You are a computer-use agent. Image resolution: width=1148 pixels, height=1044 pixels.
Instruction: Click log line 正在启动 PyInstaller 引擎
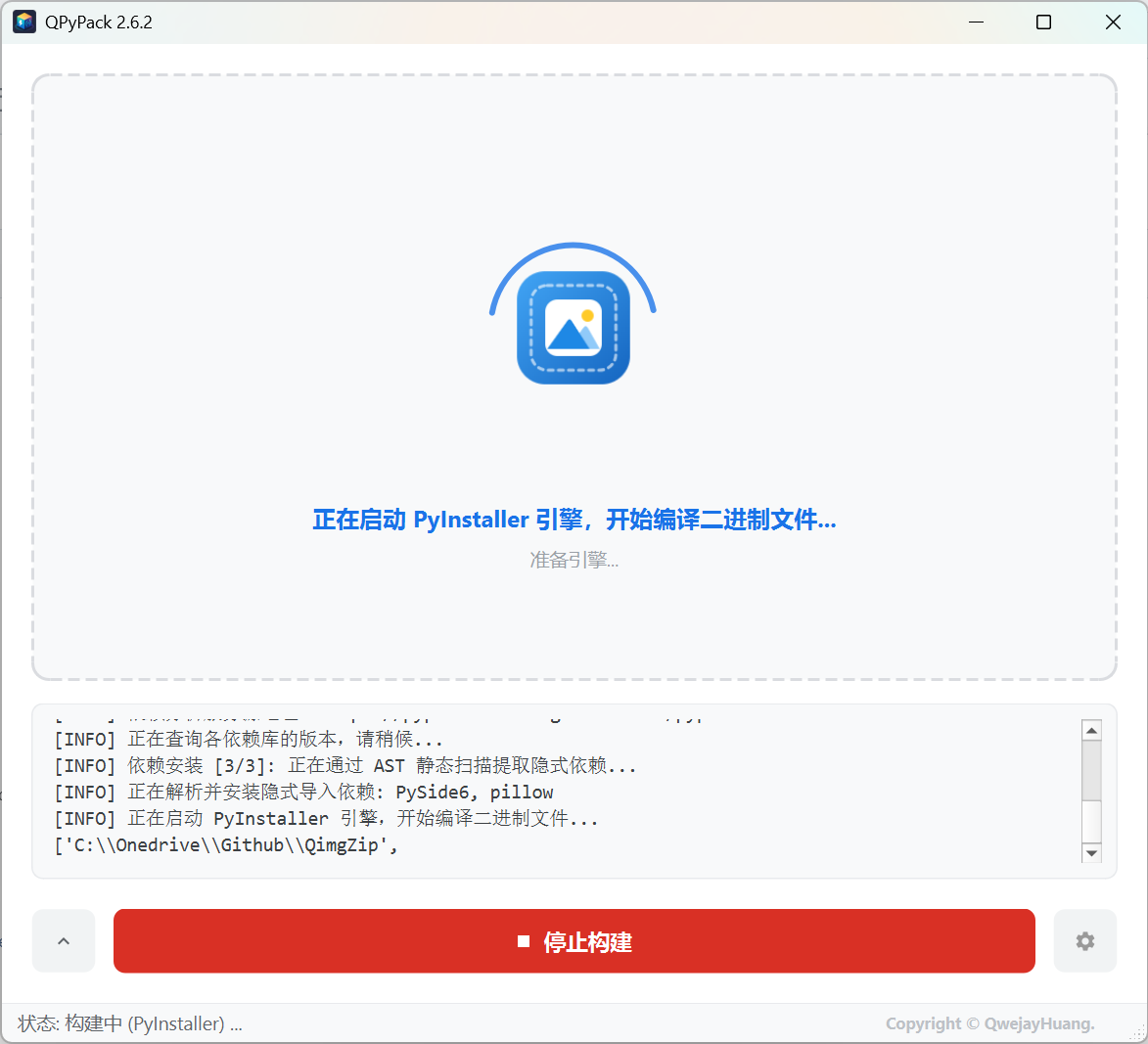327,819
